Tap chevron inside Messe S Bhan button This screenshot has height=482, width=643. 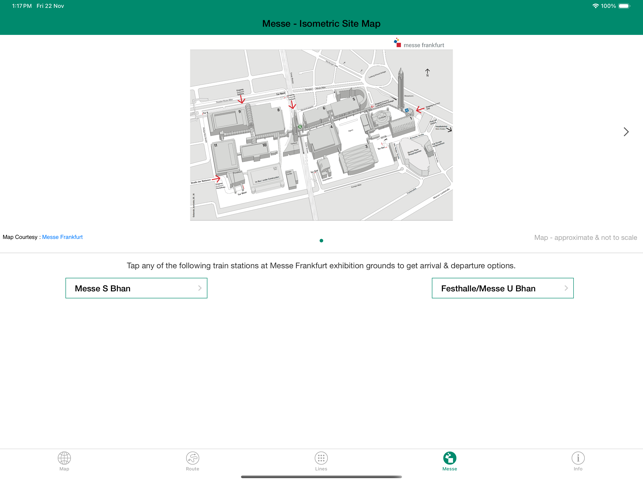point(200,288)
